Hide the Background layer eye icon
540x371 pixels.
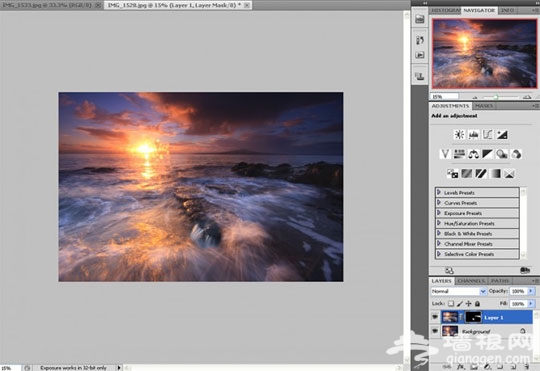pos(435,331)
